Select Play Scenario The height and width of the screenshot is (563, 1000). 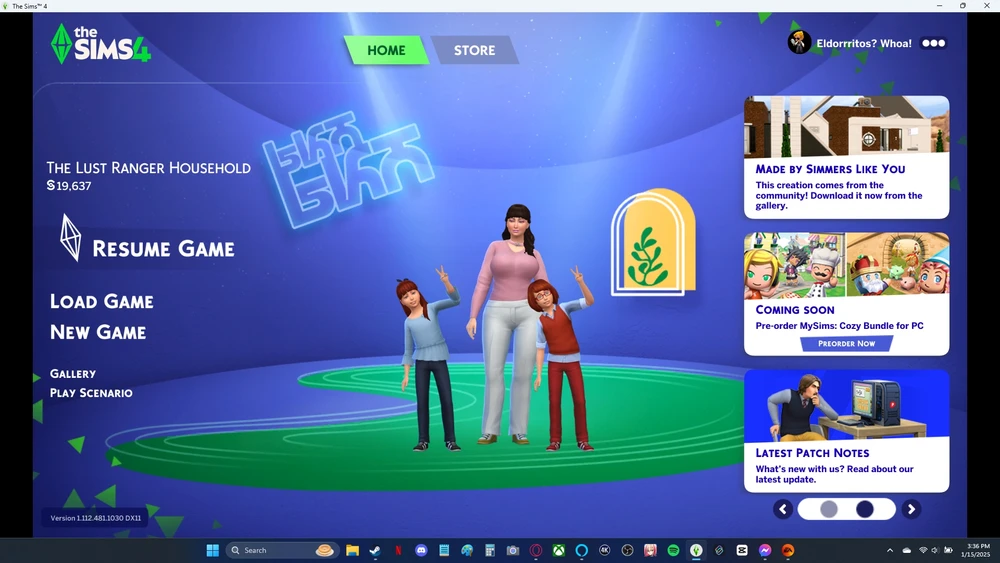point(91,393)
